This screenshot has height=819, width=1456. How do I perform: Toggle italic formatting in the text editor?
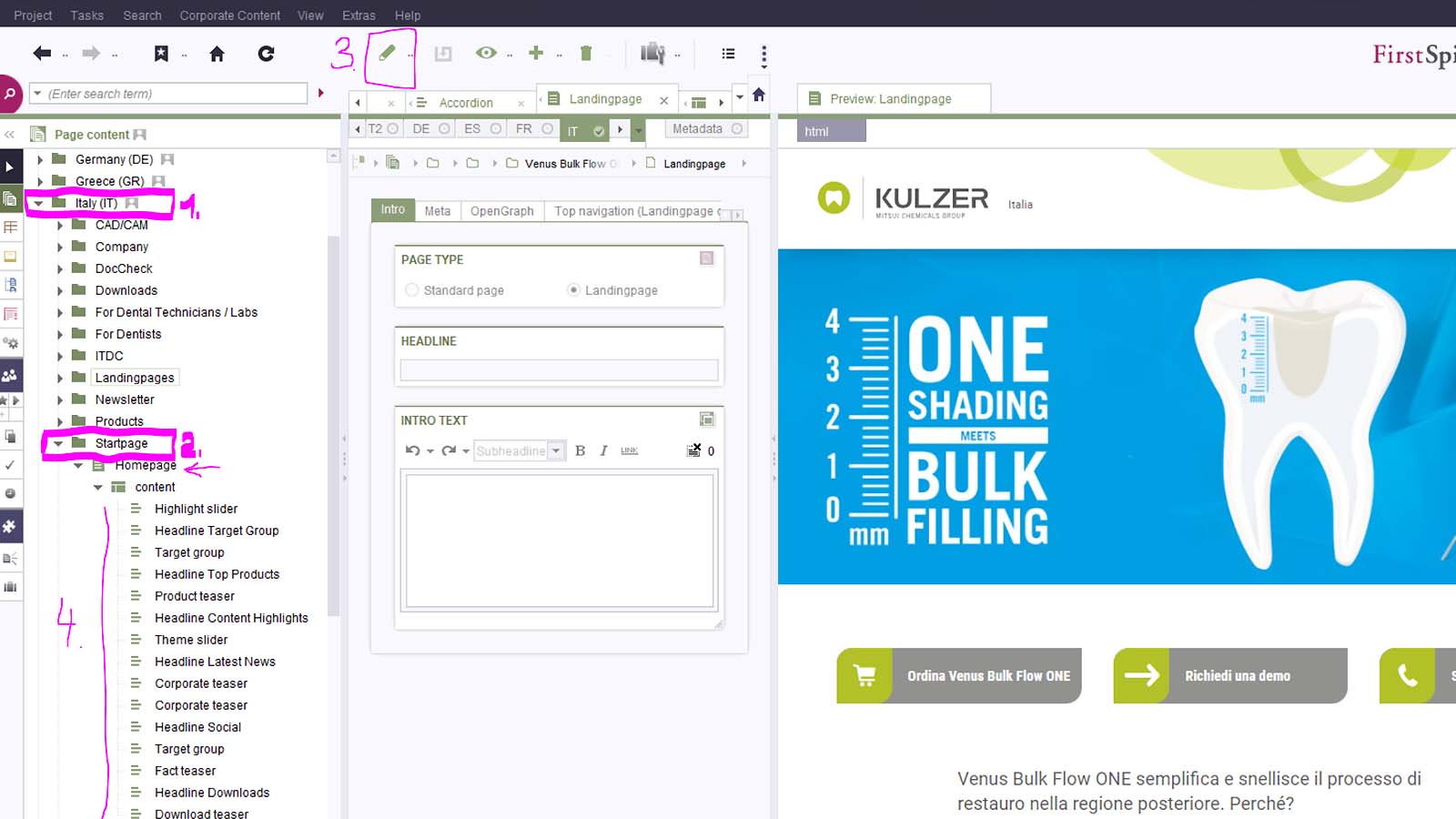[x=602, y=450]
